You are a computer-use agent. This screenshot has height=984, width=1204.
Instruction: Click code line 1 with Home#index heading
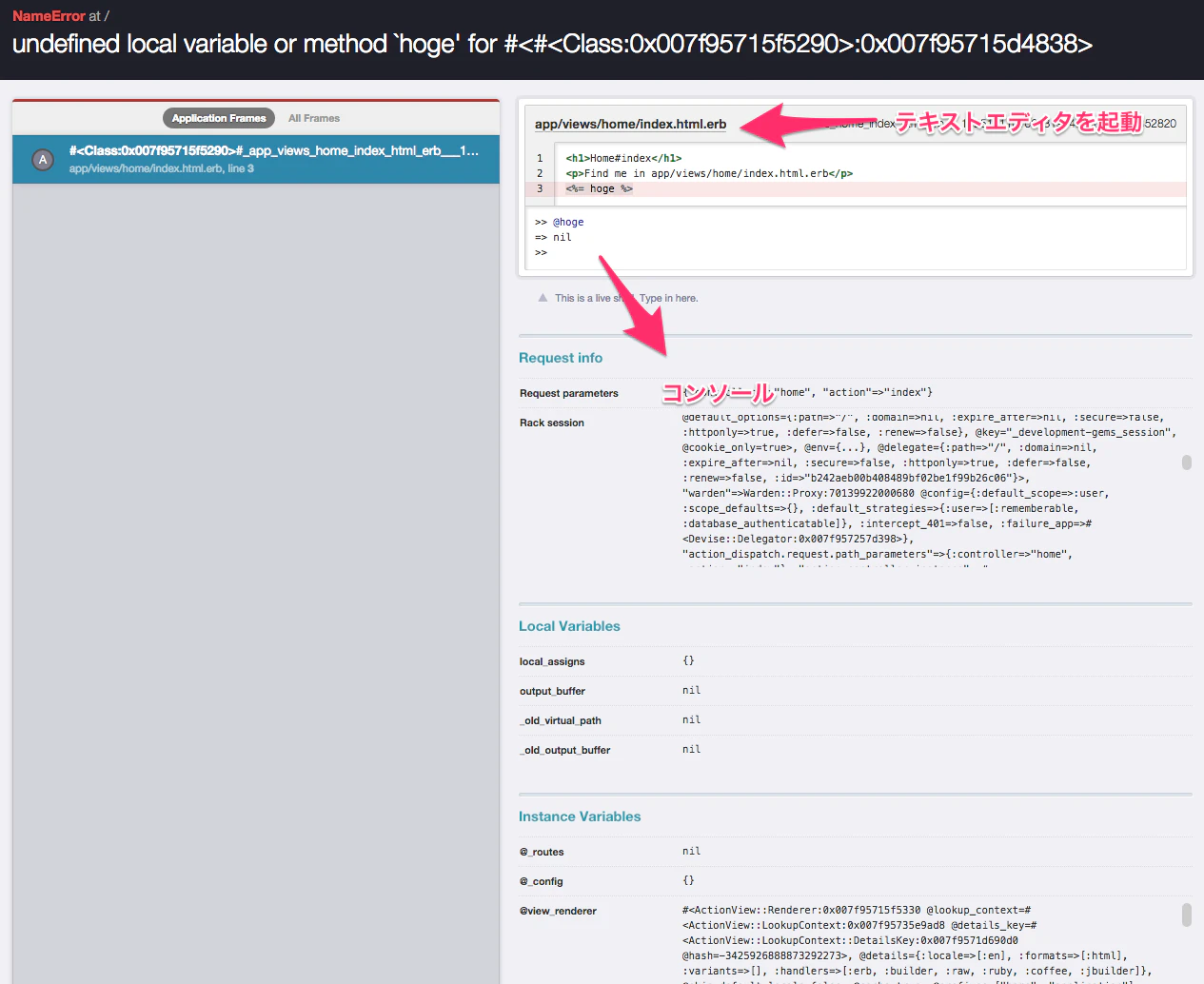point(857,158)
